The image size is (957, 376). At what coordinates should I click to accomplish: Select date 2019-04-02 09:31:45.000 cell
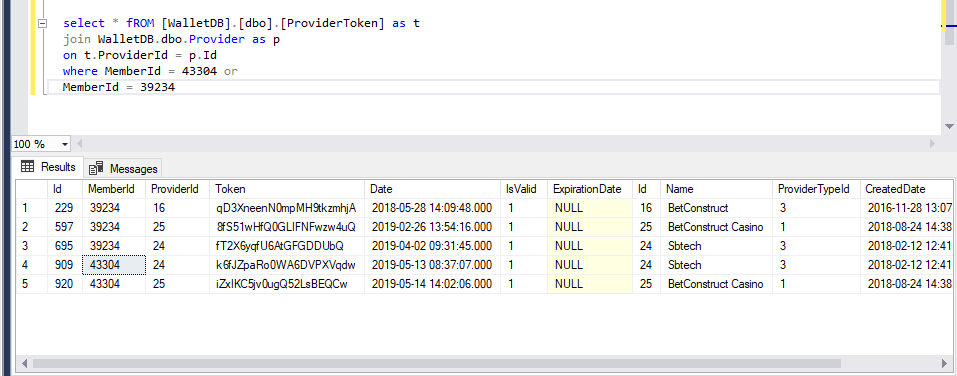pyautogui.click(x=432, y=246)
